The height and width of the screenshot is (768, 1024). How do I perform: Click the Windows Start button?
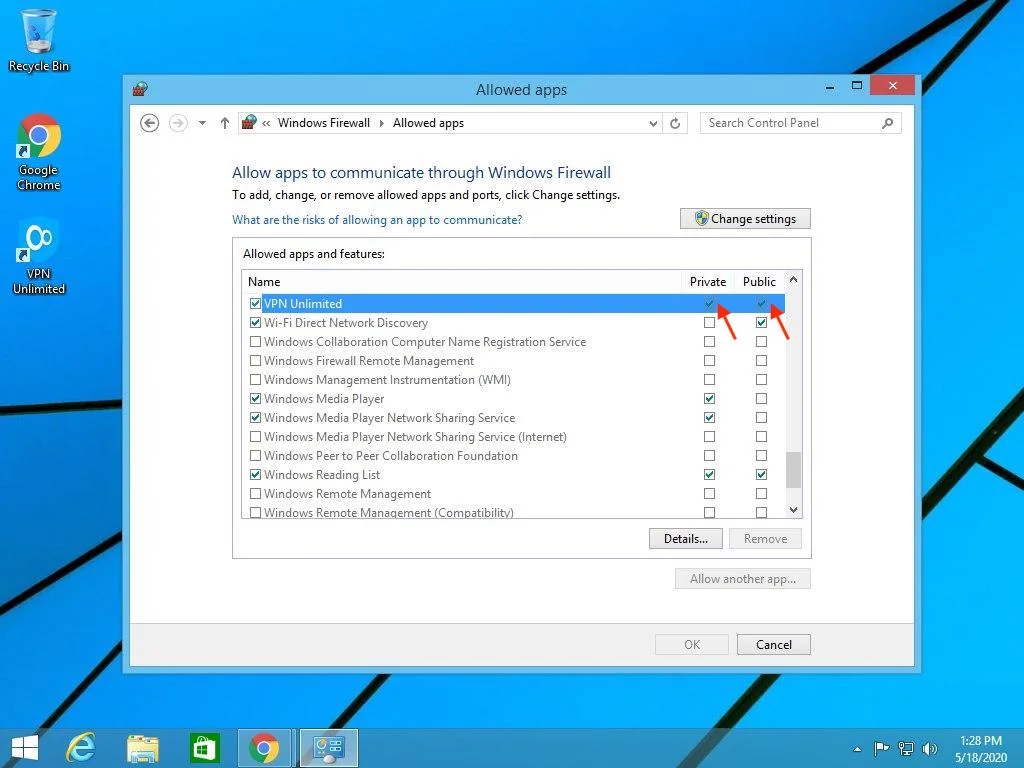coord(24,748)
